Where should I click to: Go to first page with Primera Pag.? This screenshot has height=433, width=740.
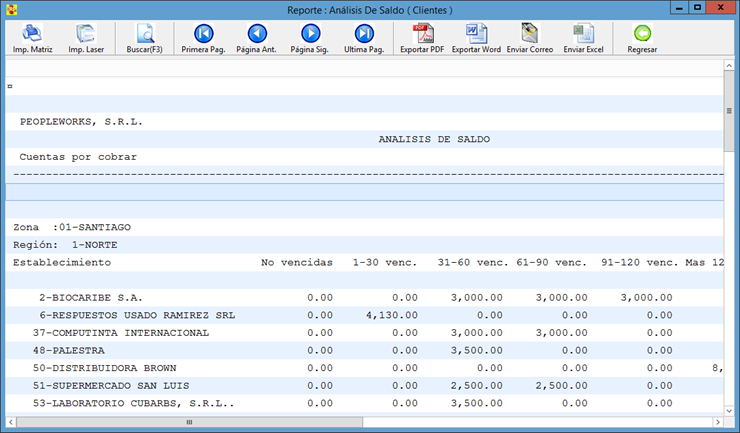point(203,37)
